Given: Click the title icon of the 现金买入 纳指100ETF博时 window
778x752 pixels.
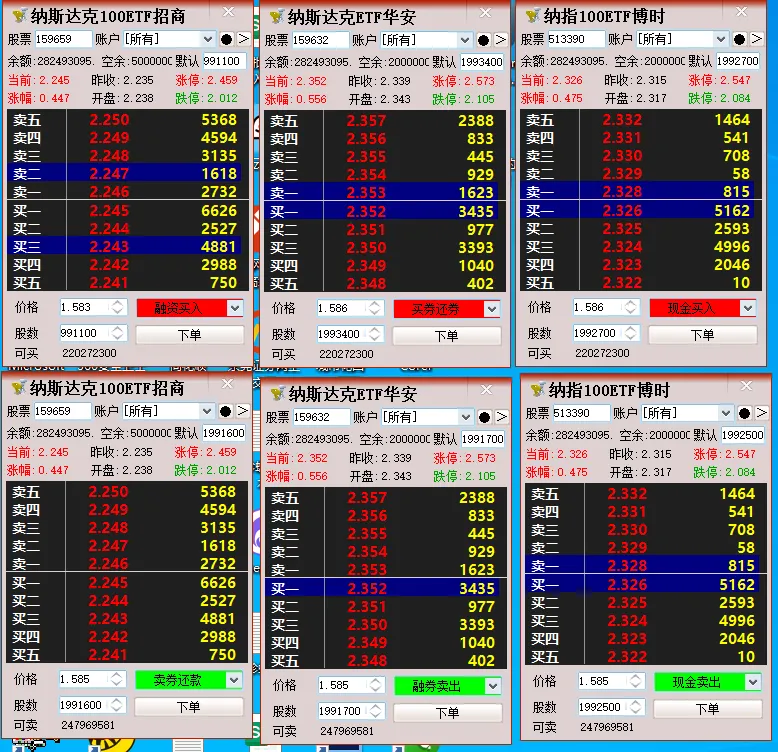Looking at the screenshot, I should point(532,16).
